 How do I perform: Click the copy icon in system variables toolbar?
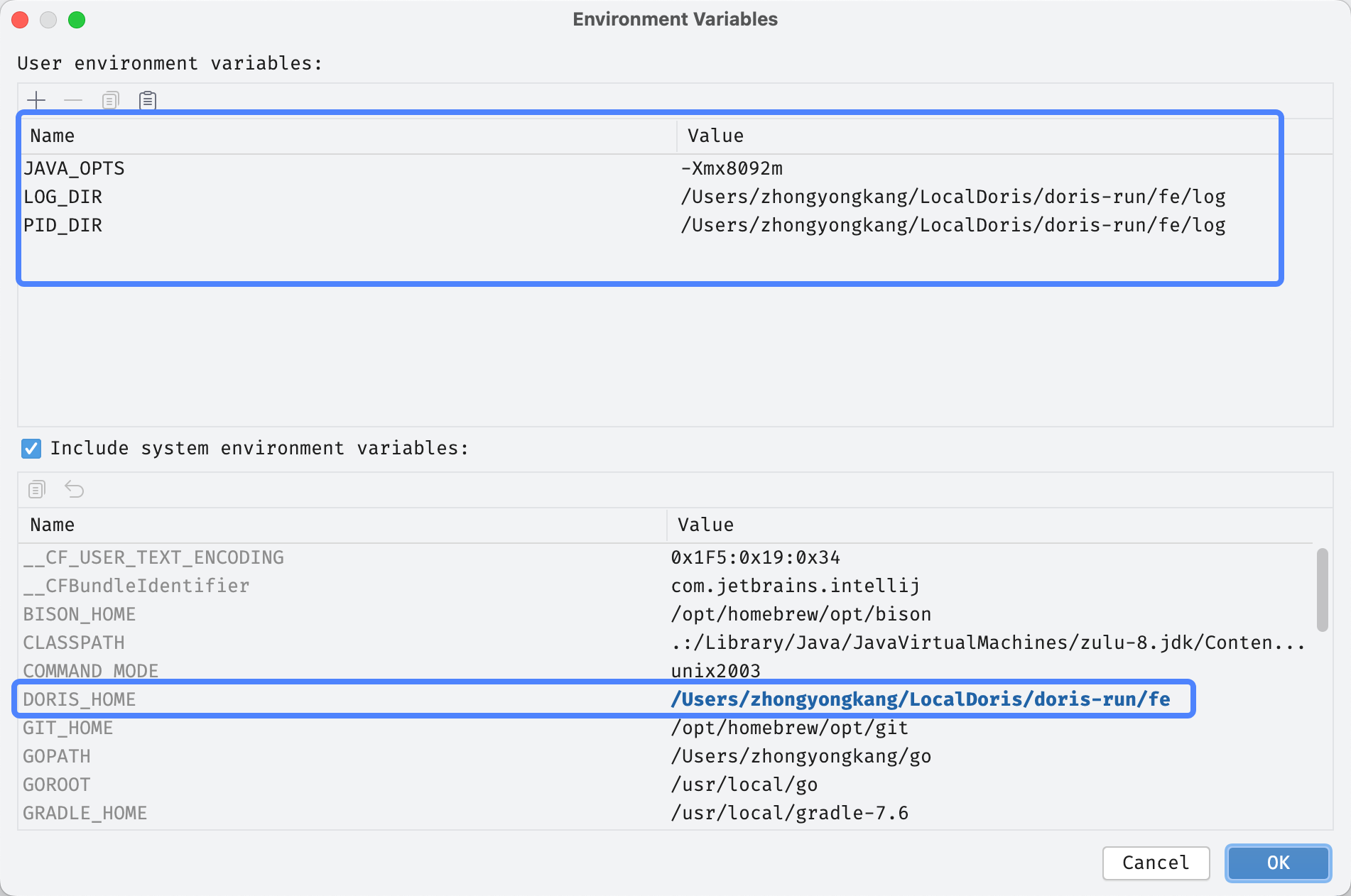[x=37, y=489]
